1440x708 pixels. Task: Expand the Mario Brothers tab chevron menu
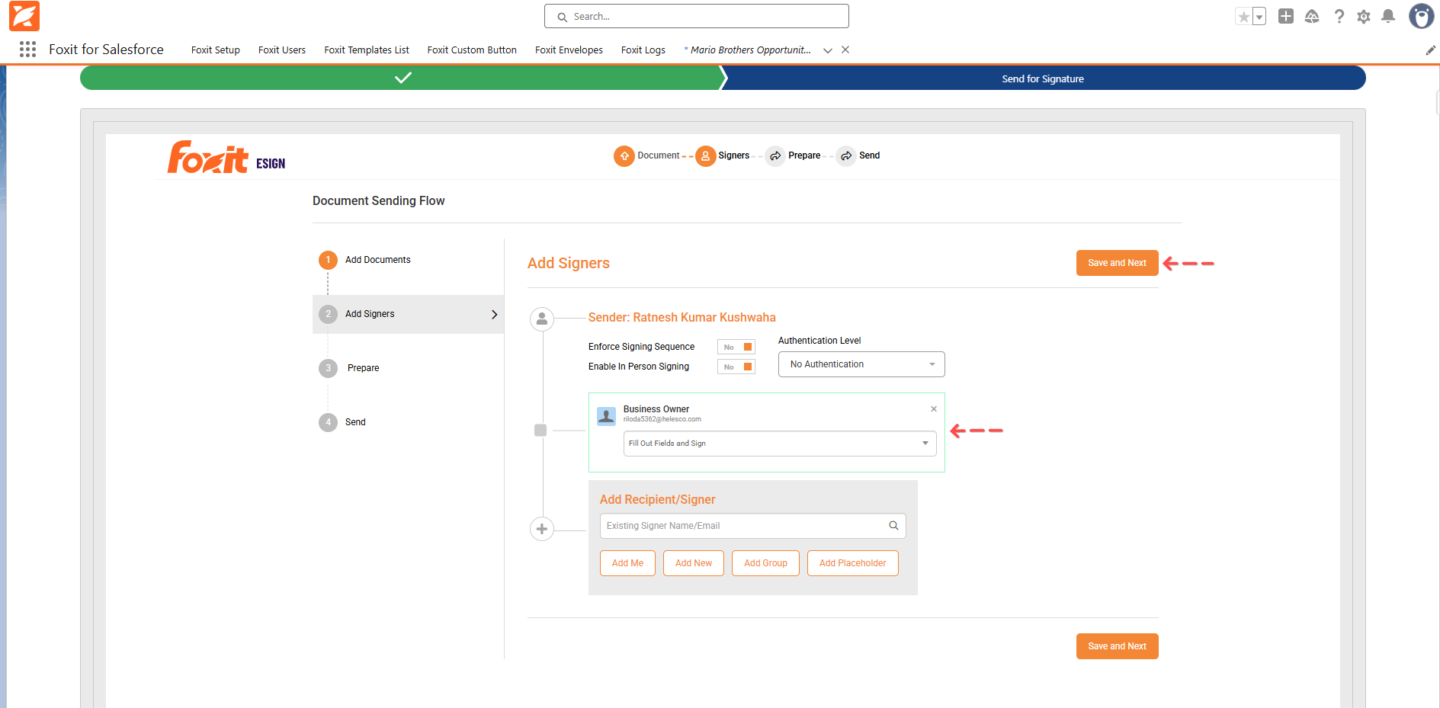pos(828,50)
